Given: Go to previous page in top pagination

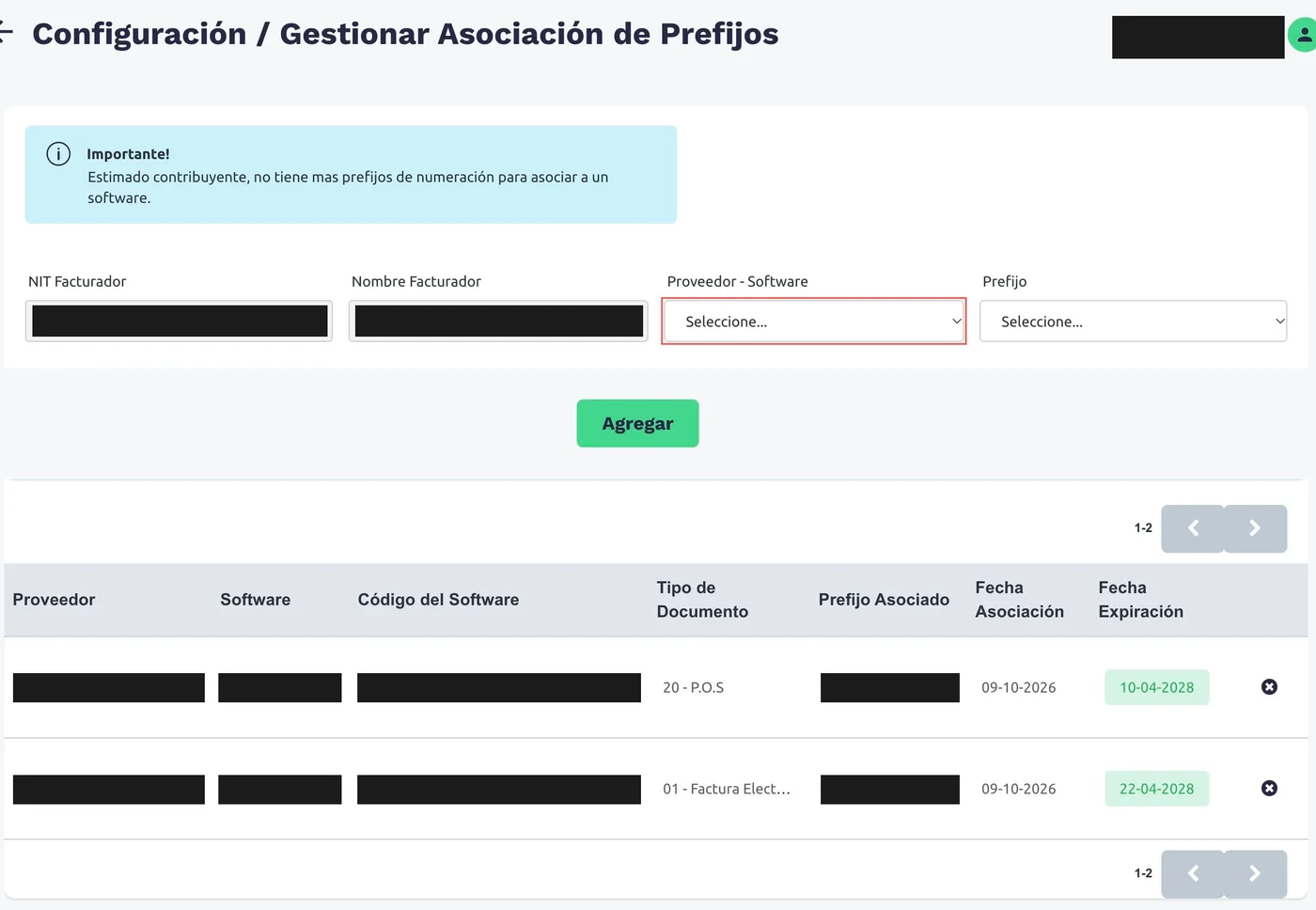Looking at the screenshot, I should [1193, 528].
